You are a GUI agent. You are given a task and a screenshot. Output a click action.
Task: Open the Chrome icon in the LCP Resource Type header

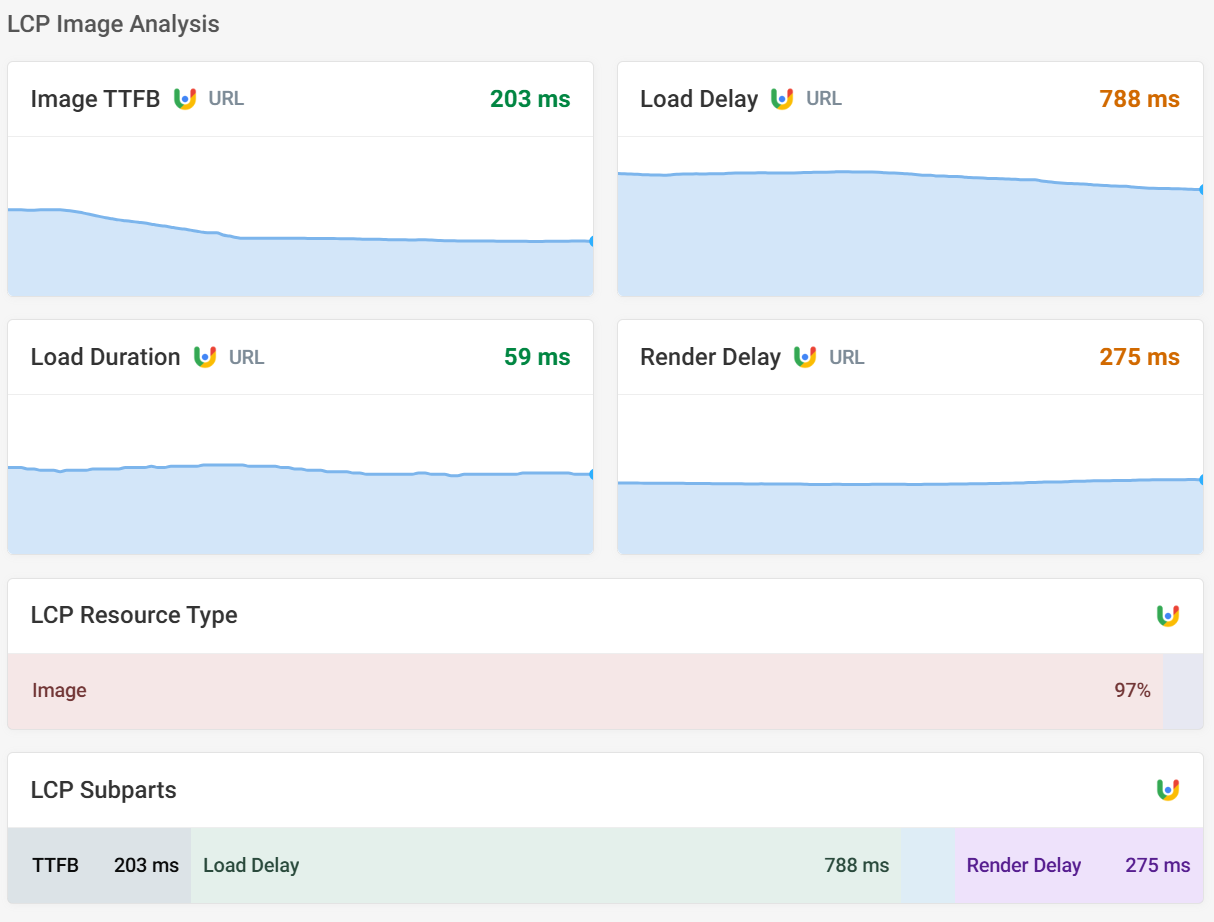pyautogui.click(x=1170, y=615)
